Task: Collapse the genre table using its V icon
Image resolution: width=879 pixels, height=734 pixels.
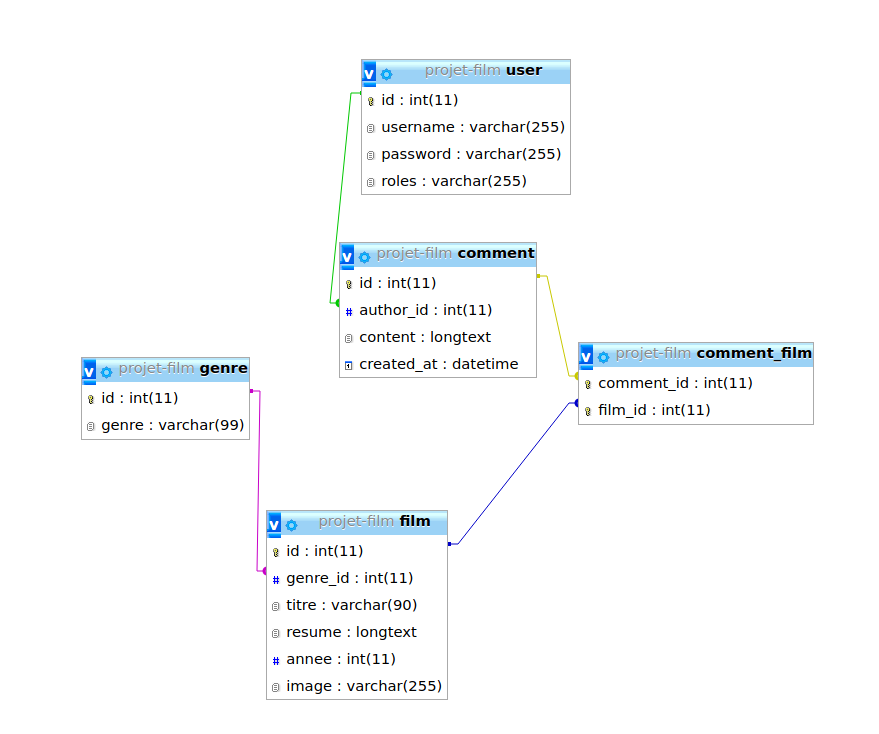Action: click(x=88, y=370)
